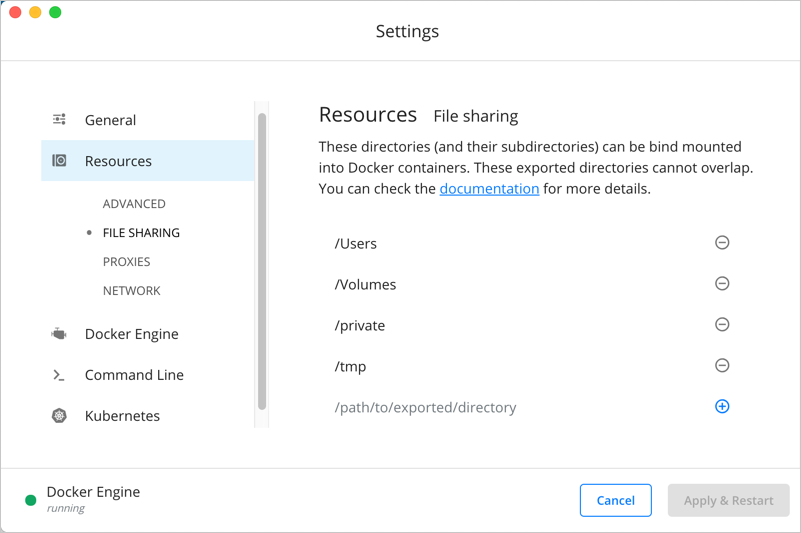Click the Docker Engine whale icon
This screenshot has width=801, height=533.
pyautogui.click(x=59, y=334)
